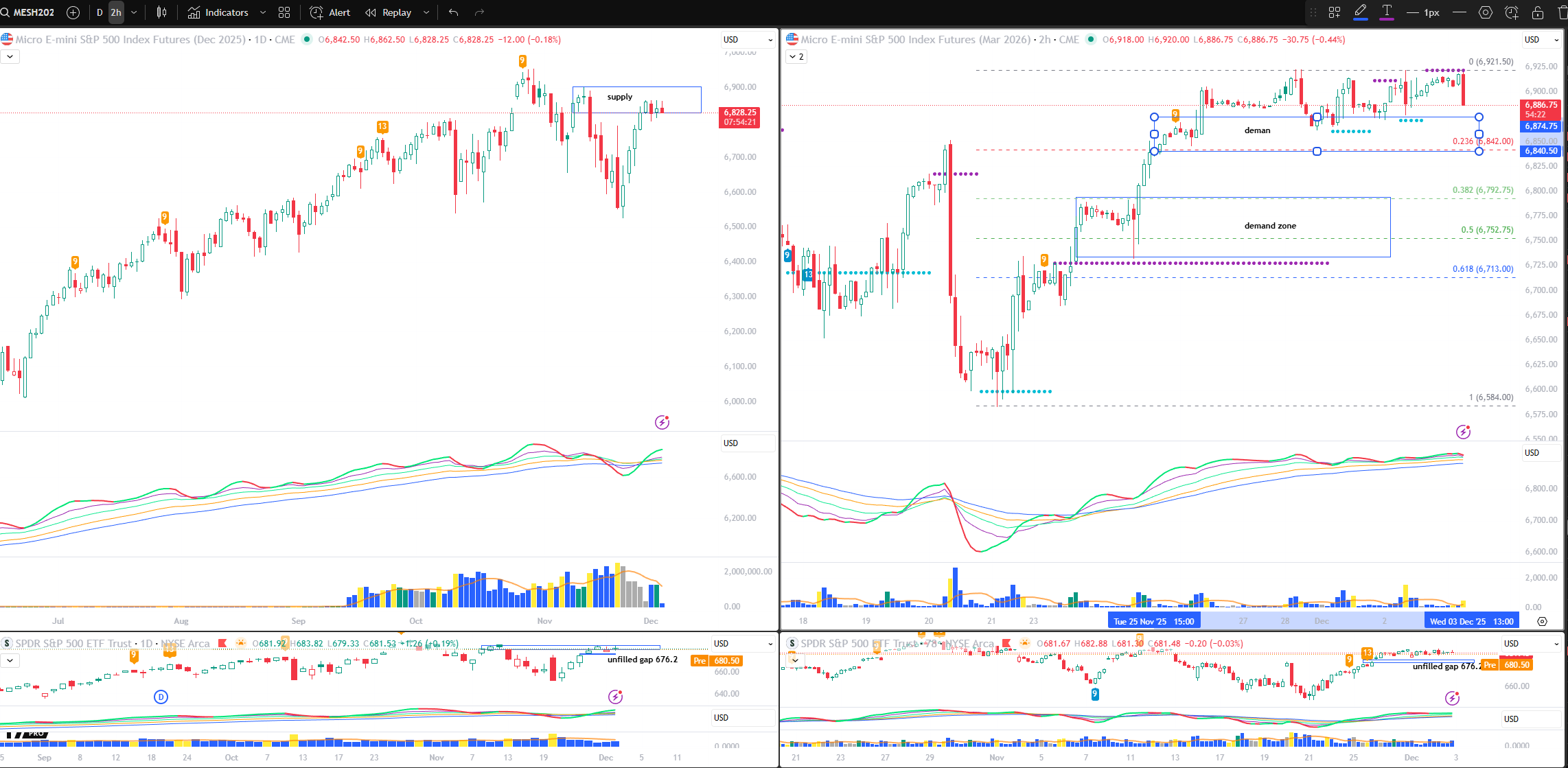Select the 2h timeframe button

116,12
